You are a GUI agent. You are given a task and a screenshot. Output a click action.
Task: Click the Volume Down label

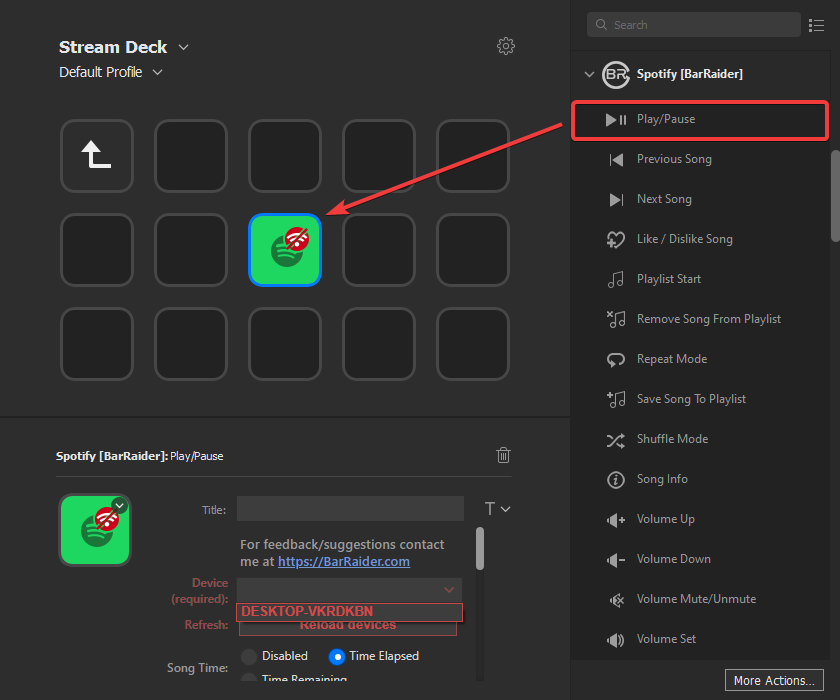[x=673, y=560]
